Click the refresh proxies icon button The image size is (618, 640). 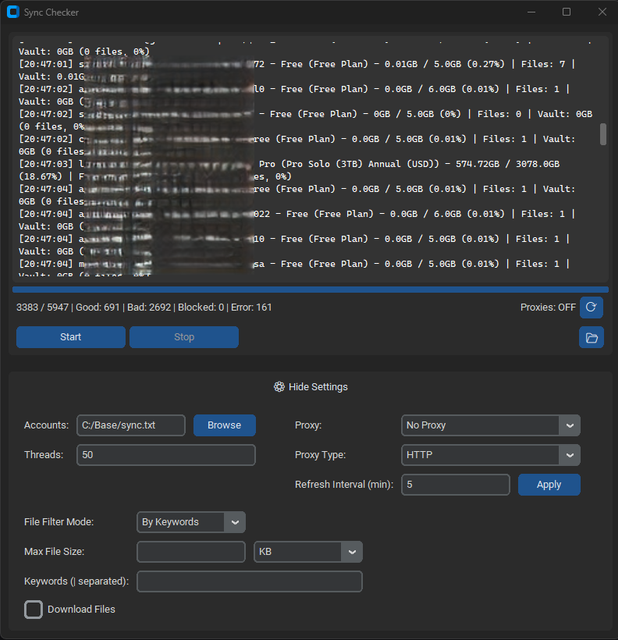[x=591, y=308]
